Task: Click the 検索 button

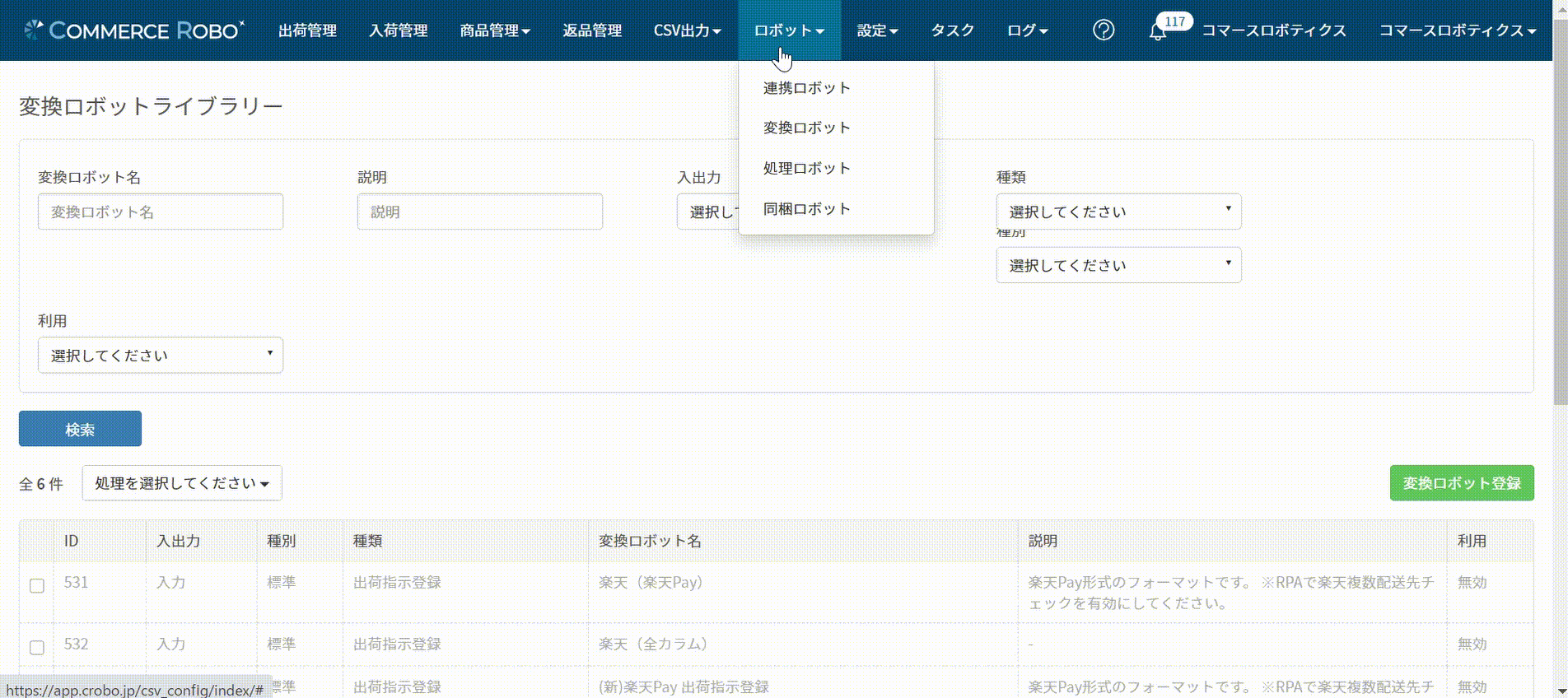Action: [80, 429]
